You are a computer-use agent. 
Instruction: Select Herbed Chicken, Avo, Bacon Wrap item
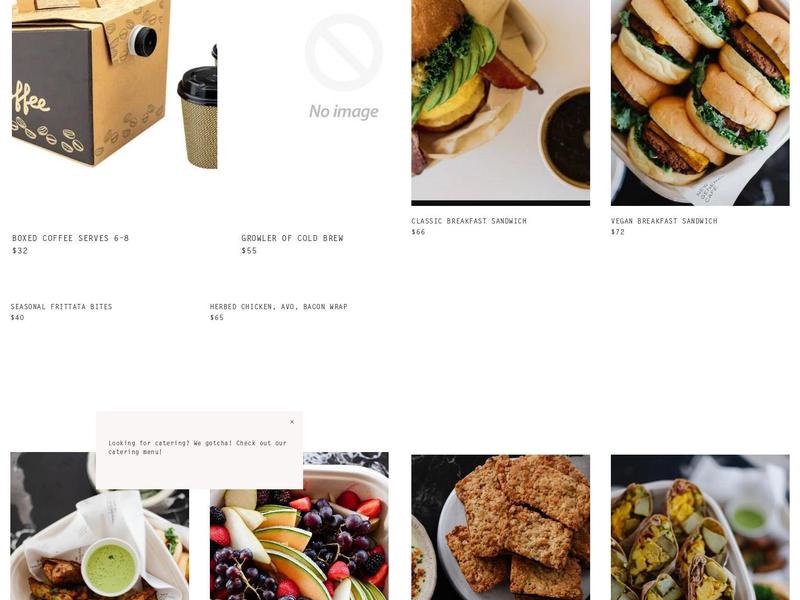click(x=278, y=307)
